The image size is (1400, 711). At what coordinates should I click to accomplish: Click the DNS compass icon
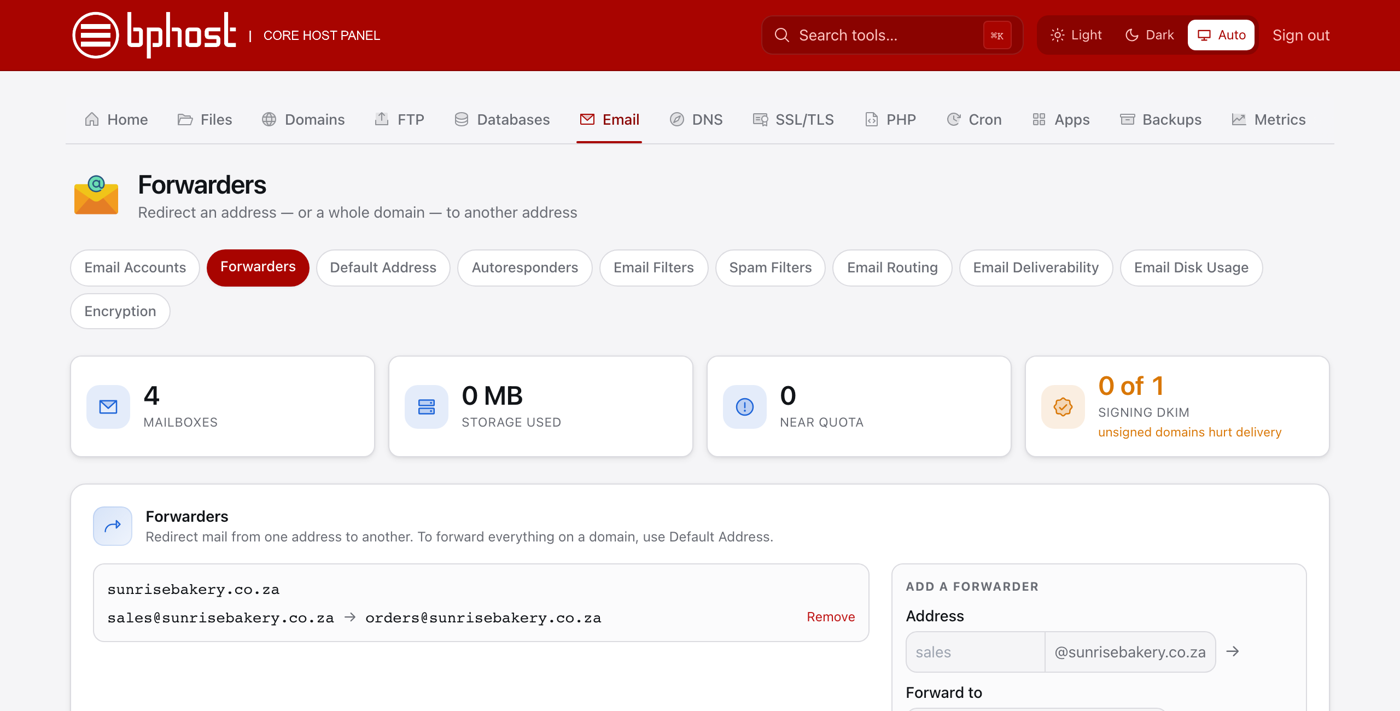click(x=677, y=119)
